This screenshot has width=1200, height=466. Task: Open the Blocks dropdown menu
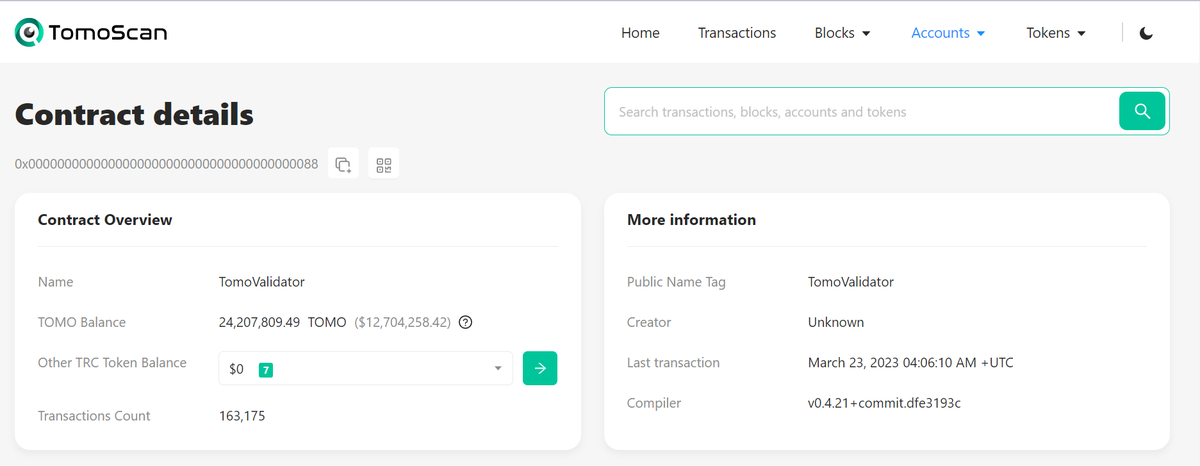coord(843,33)
